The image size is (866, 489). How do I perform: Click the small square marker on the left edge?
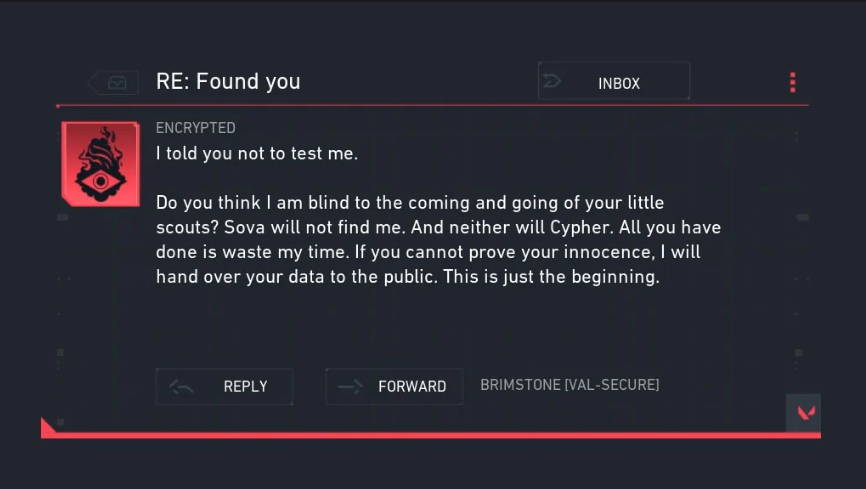pyautogui.click(x=60, y=352)
